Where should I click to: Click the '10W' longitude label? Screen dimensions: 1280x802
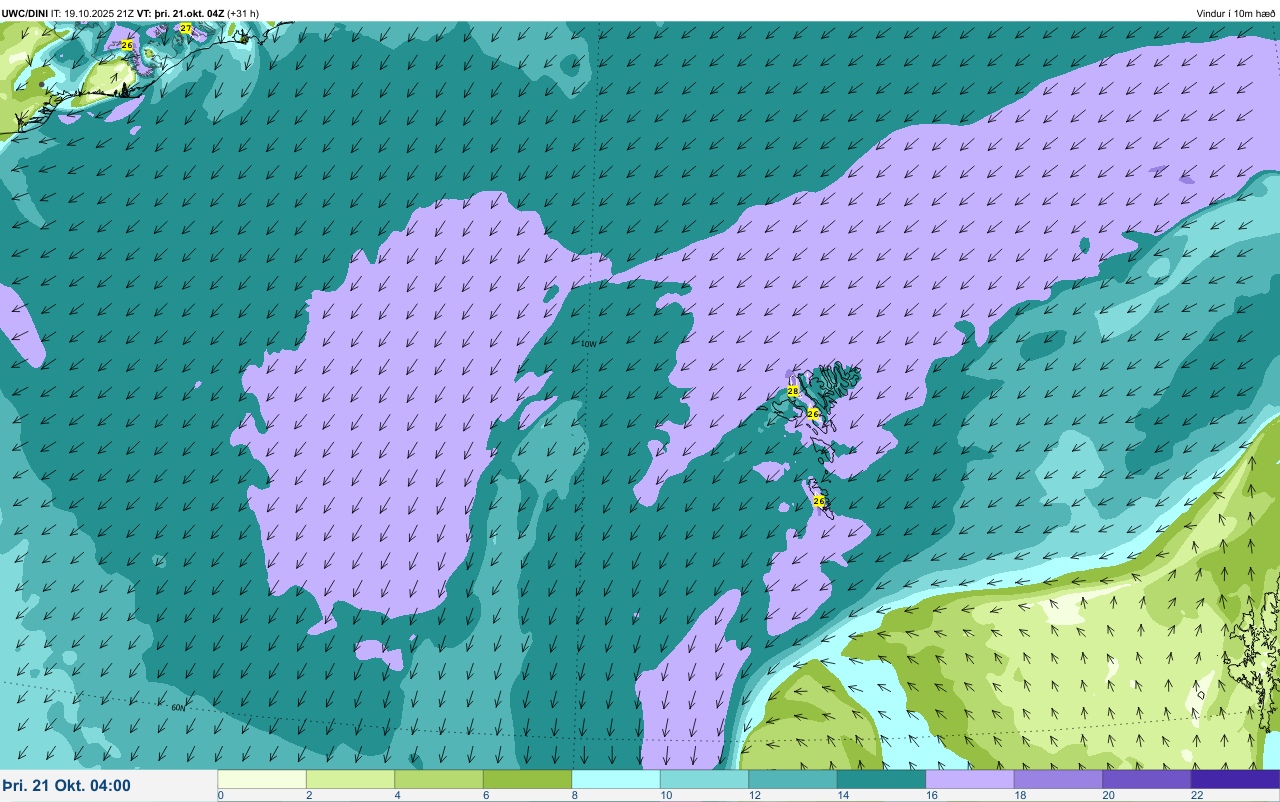(x=588, y=344)
